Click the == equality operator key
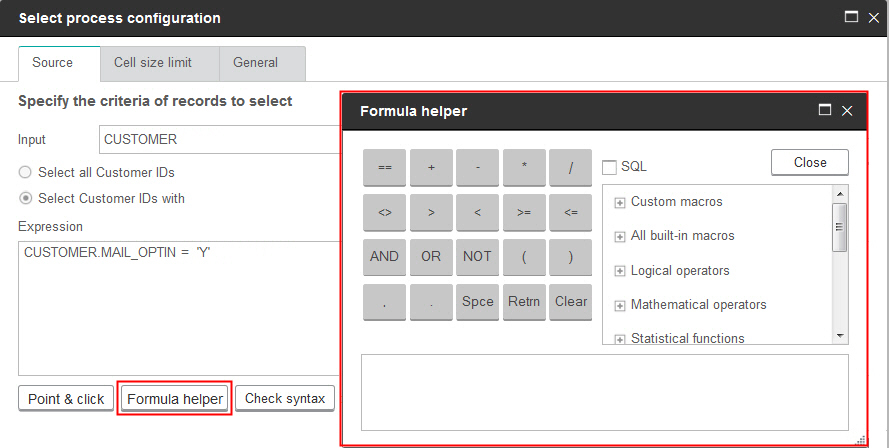Viewport: 889px width, 448px height. [x=385, y=168]
